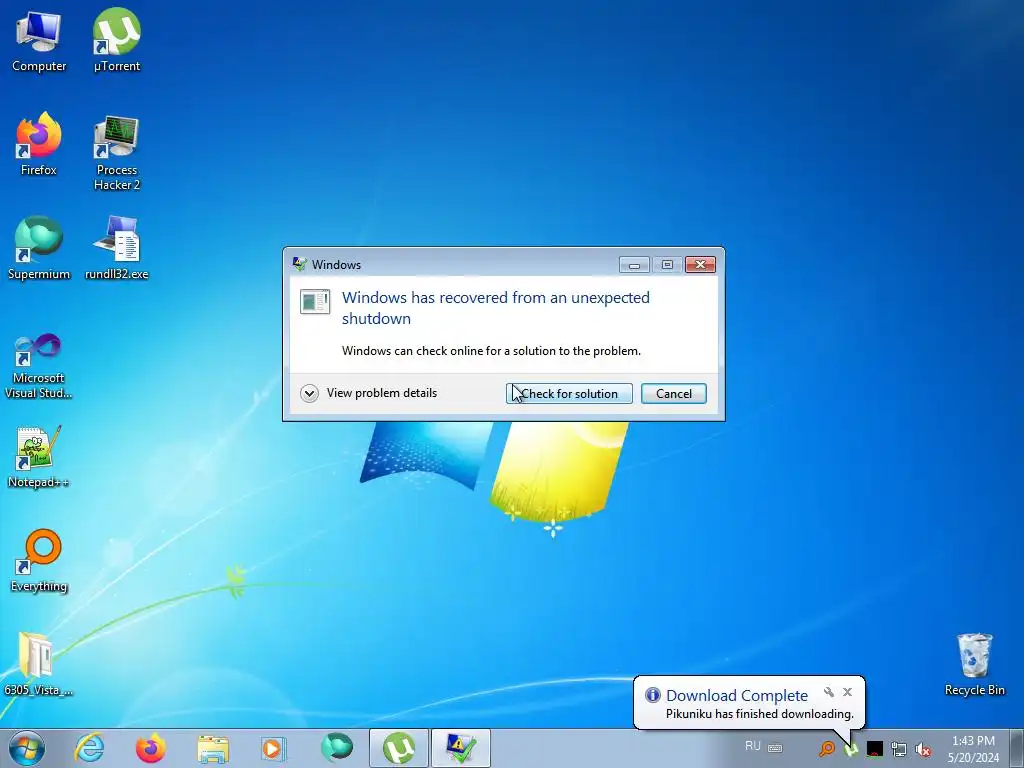Open the clock showing 1:43 PM

(973, 749)
